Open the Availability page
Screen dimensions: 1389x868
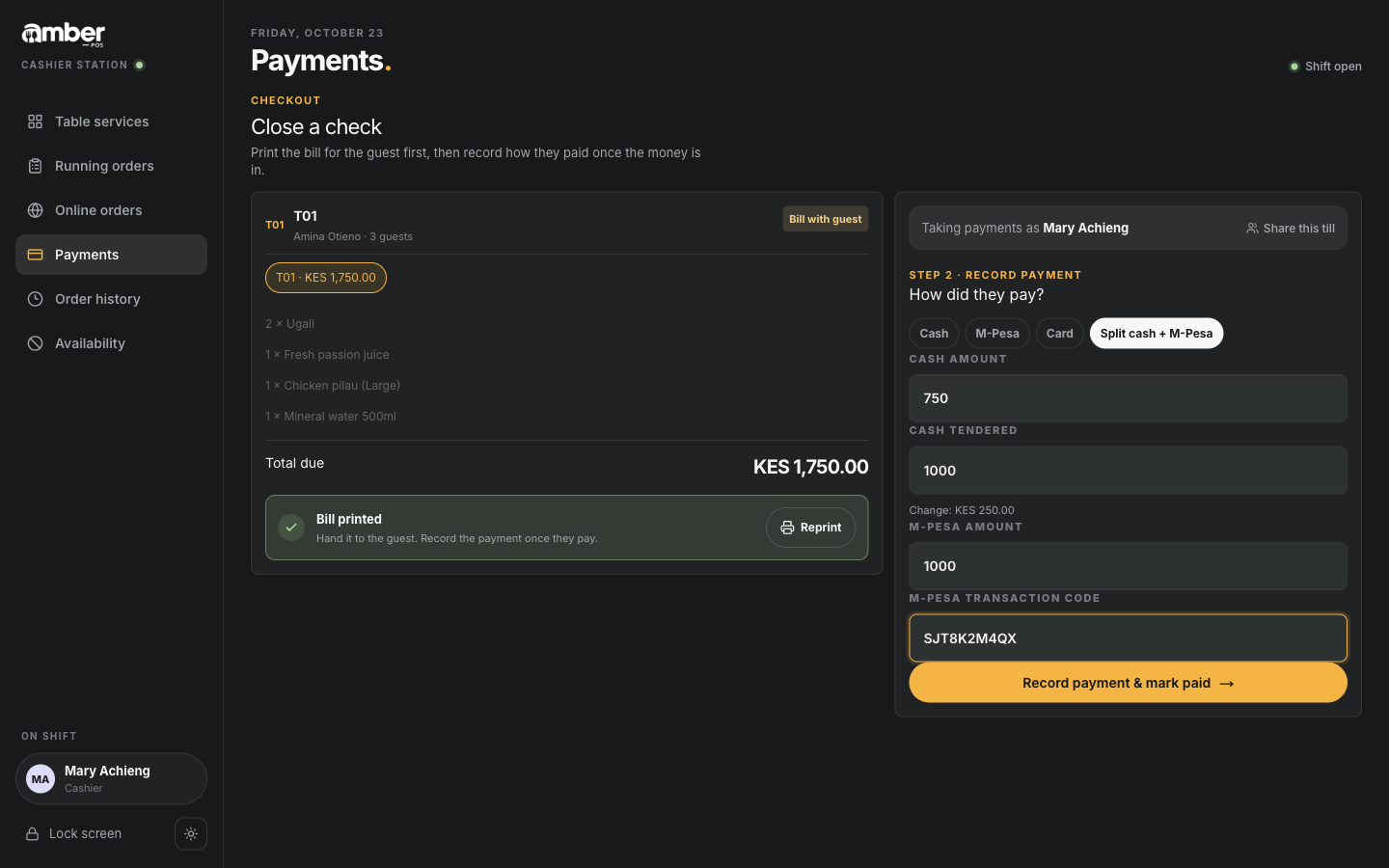click(111, 343)
